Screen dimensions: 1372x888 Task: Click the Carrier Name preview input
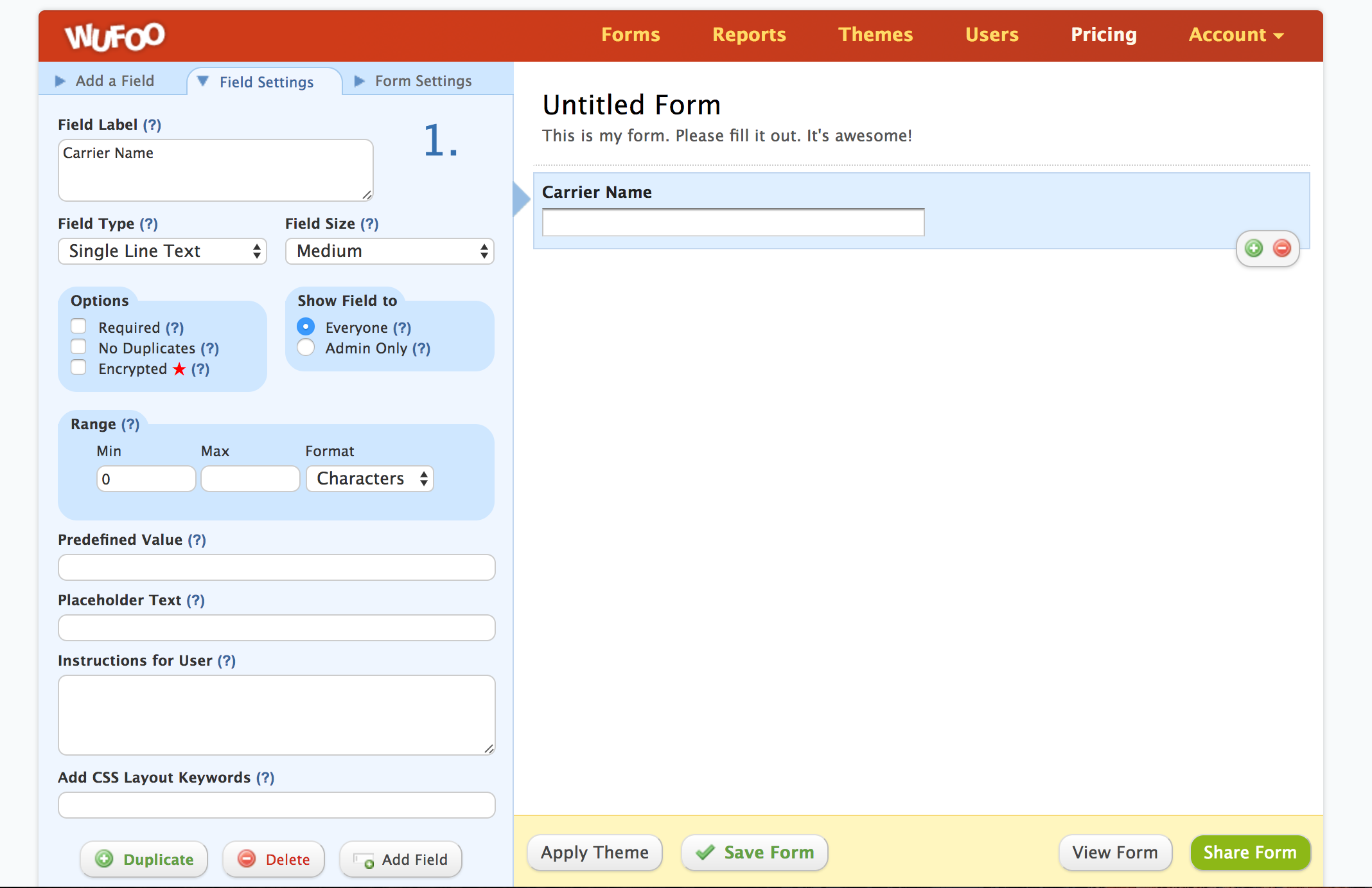click(x=734, y=222)
